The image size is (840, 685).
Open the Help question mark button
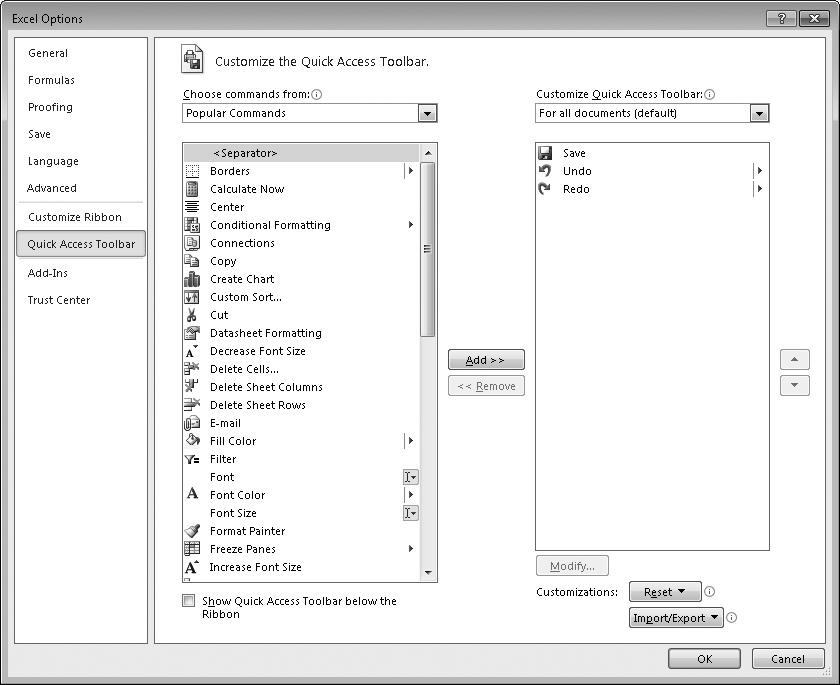(781, 19)
